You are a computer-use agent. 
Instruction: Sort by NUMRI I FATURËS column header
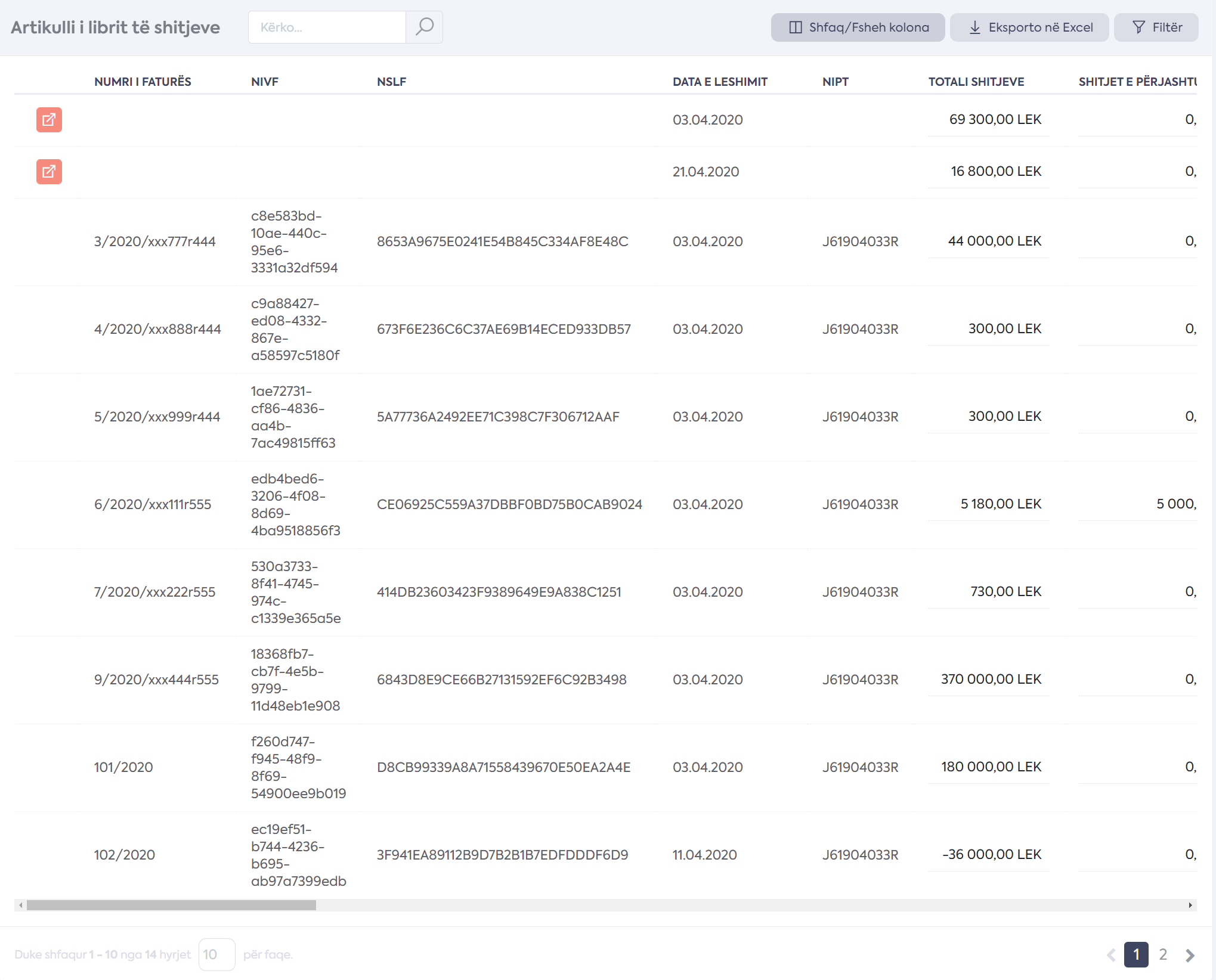tap(143, 82)
